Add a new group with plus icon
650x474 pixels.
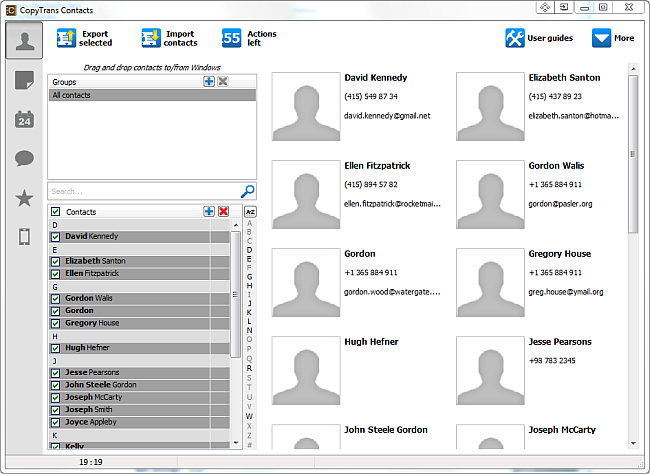(209, 81)
